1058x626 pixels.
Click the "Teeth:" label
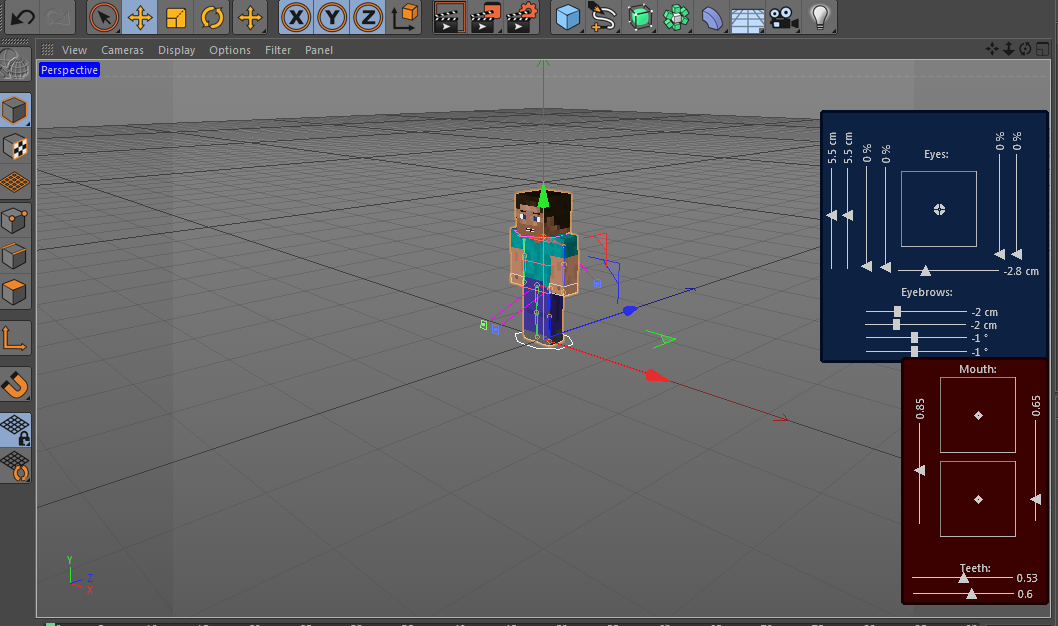click(976, 568)
